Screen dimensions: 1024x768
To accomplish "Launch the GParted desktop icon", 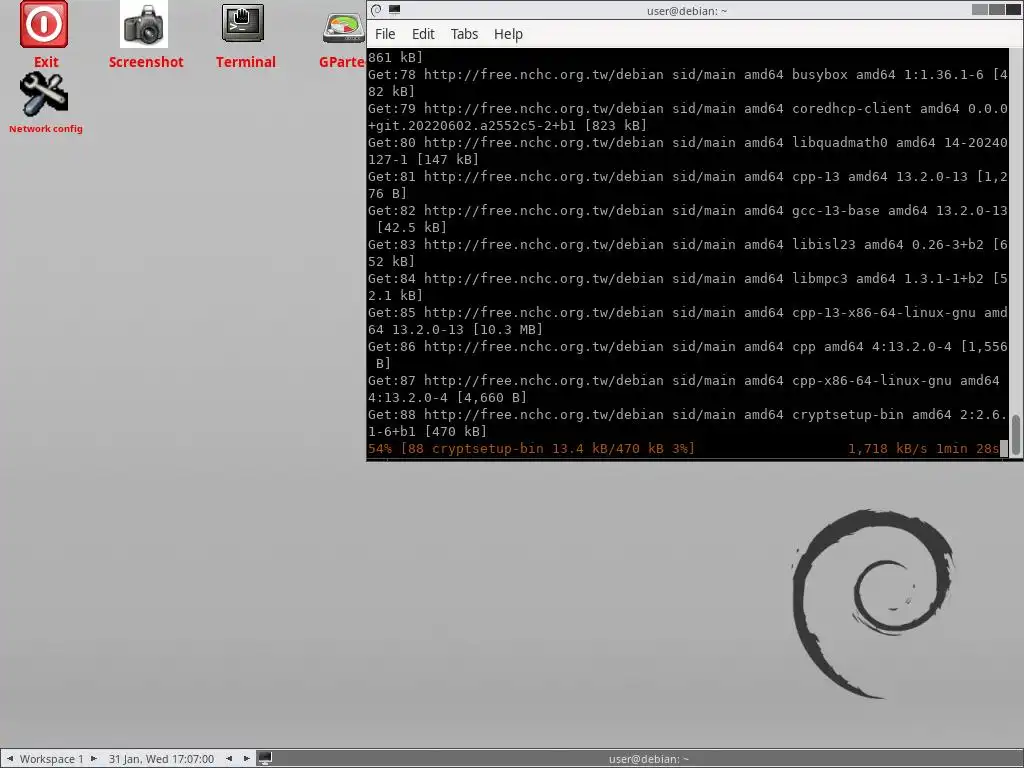I will (344, 29).
